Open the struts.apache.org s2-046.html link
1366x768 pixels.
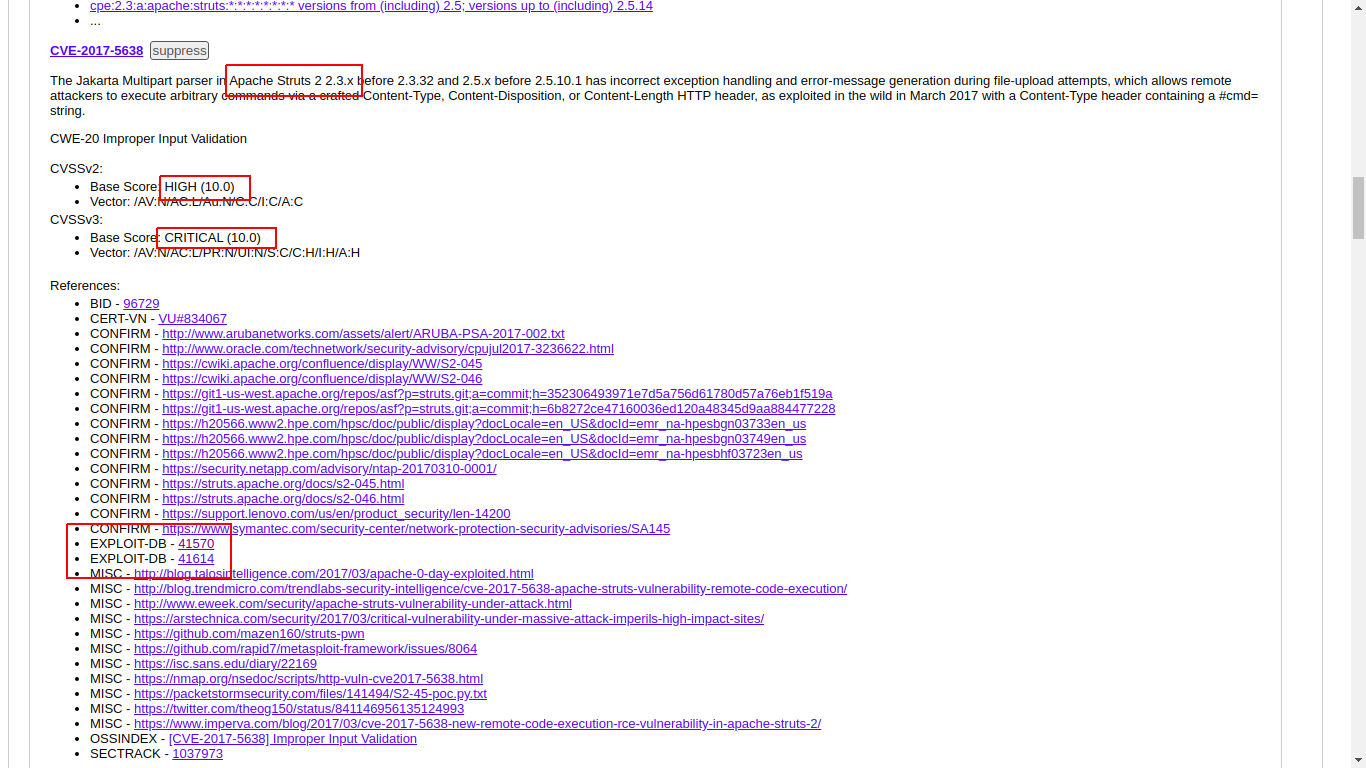coord(283,499)
